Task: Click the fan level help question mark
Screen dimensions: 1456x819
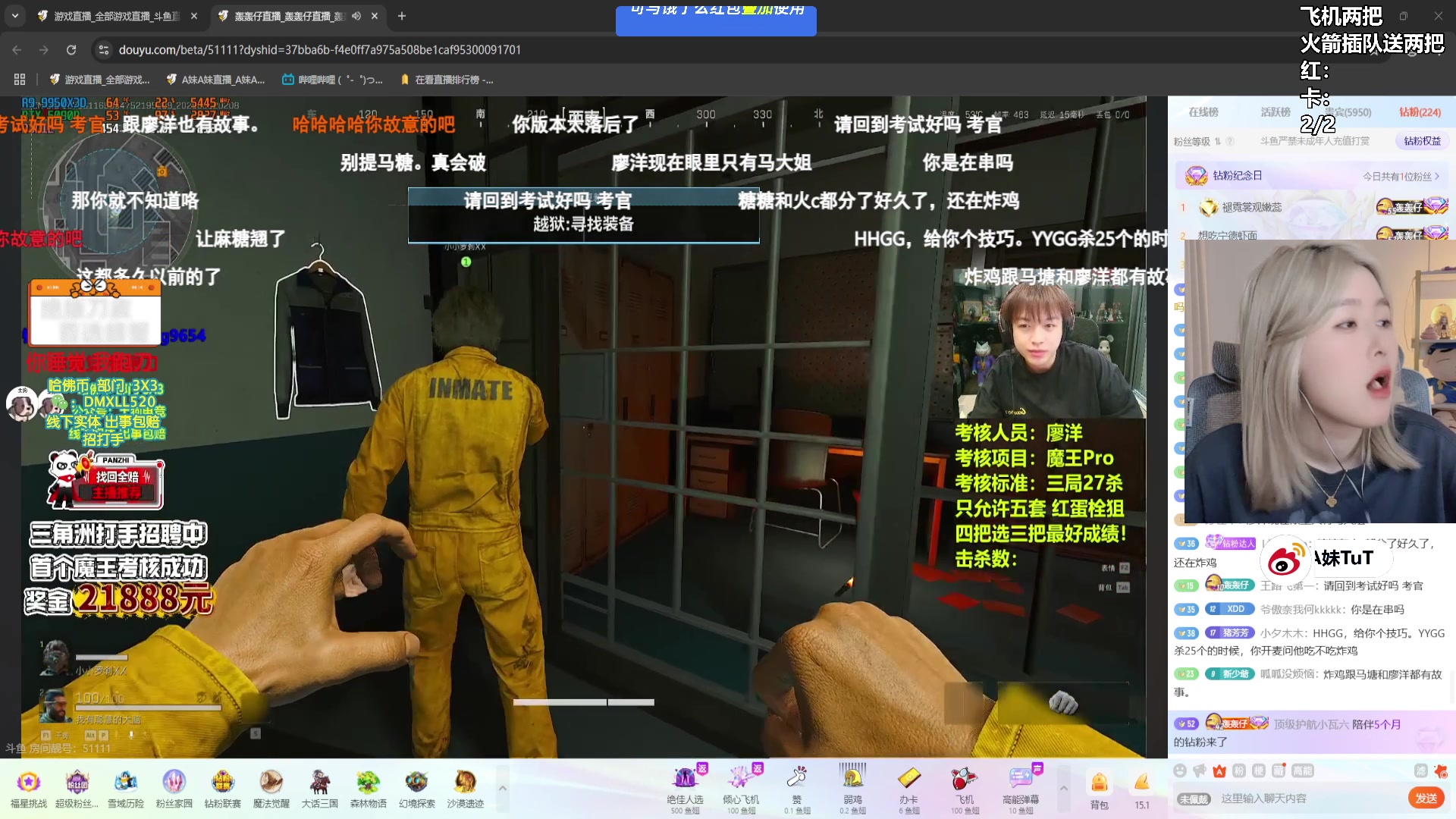Action: tap(1230, 141)
